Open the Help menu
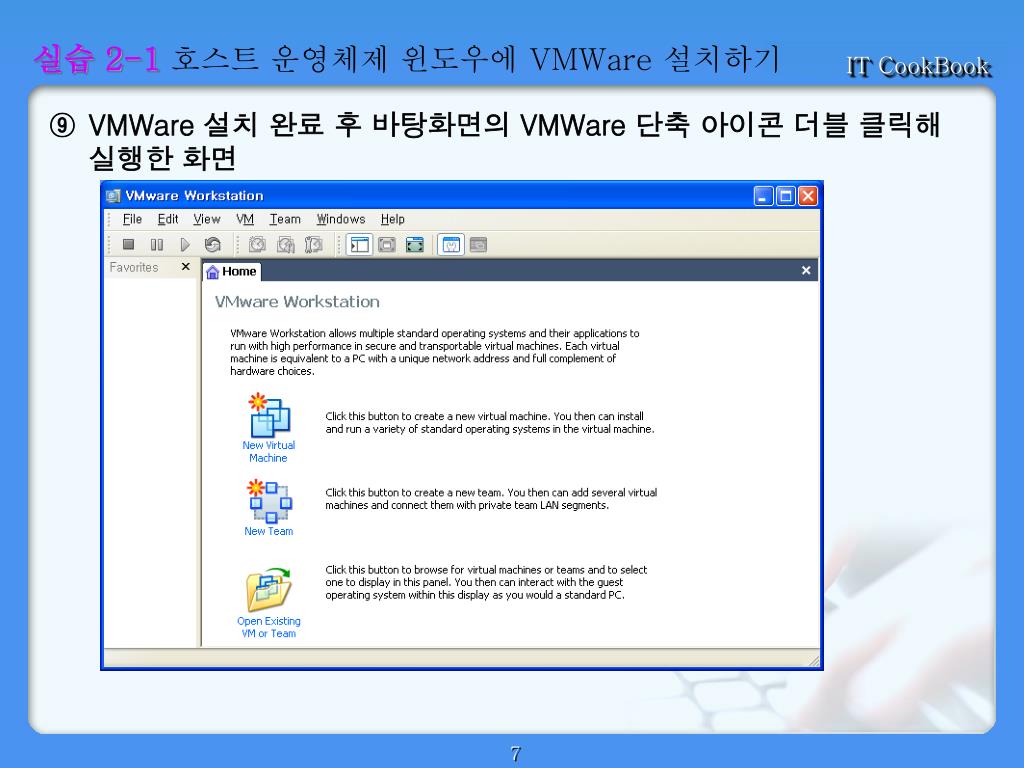The width and height of the screenshot is (1024, 768). pos(392,219)
